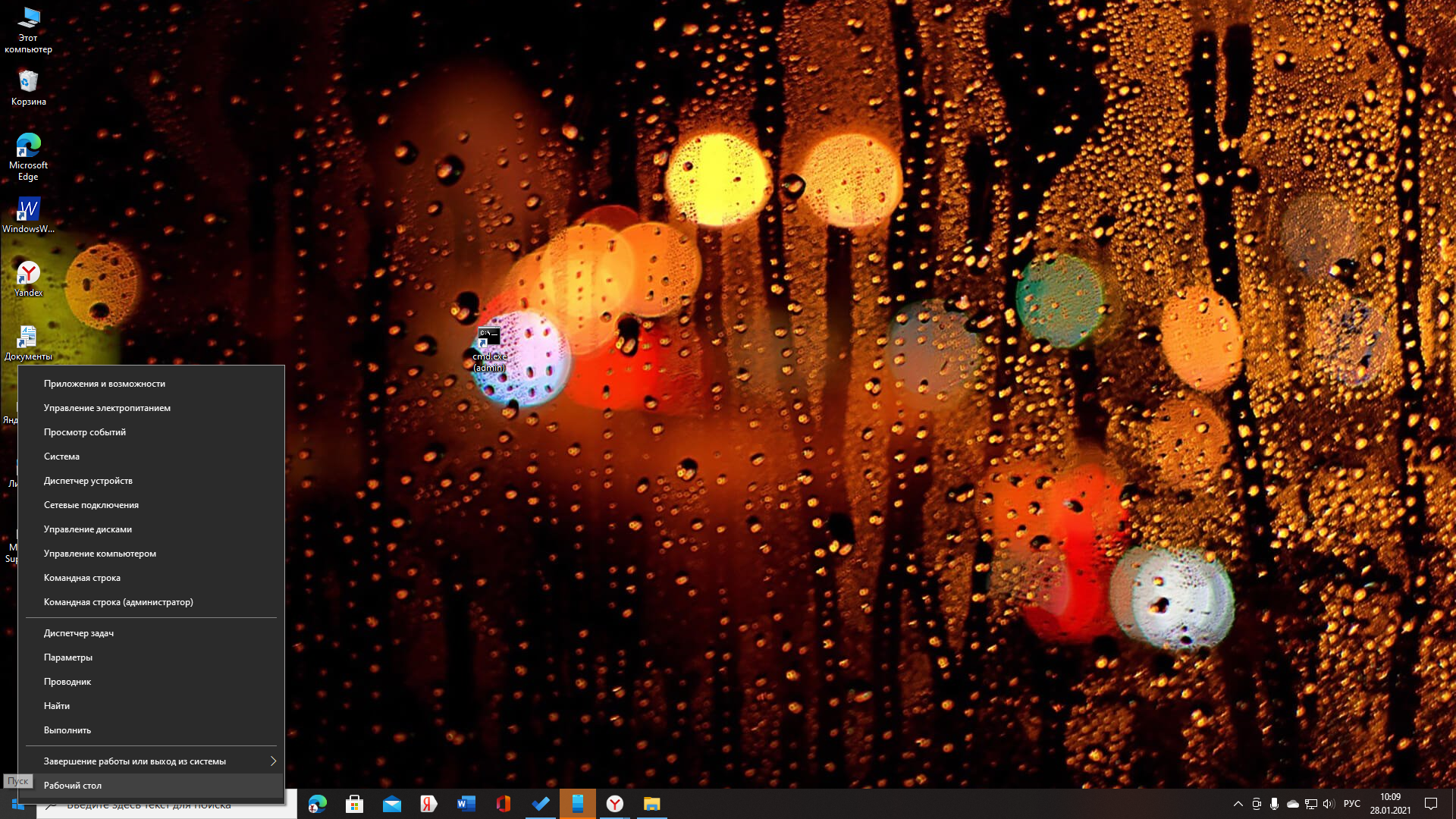1456x819 pixels.
Task: Open the volume speaker tray icon
Action: pos(1329,804)
